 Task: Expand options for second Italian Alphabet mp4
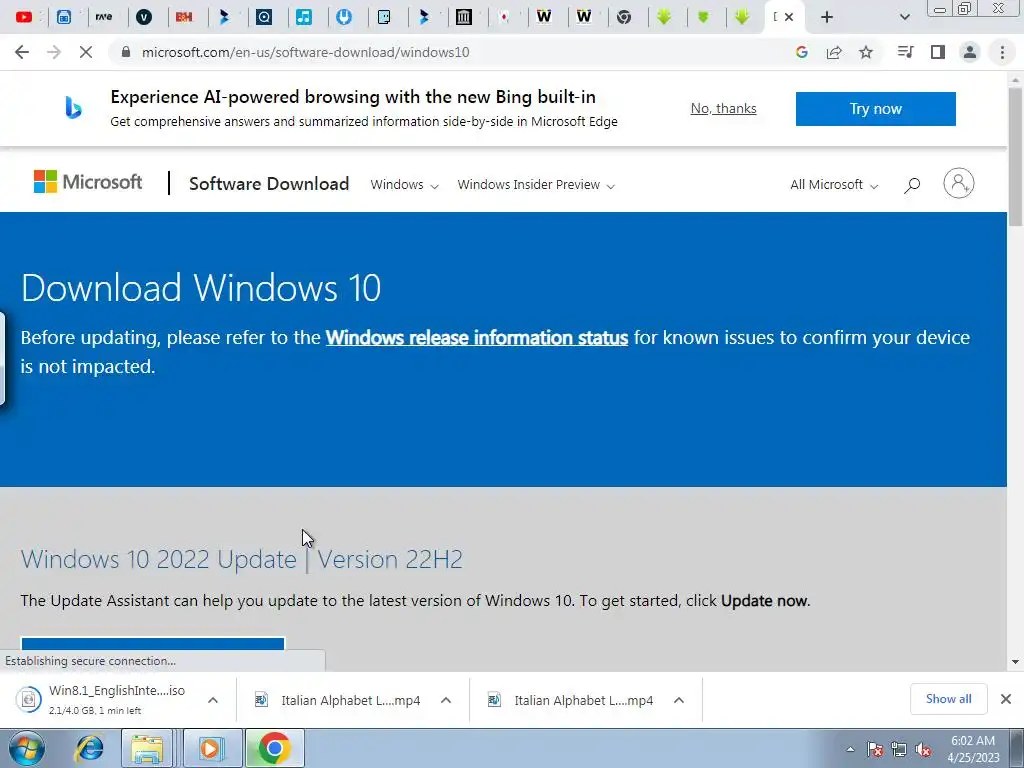click(x=679, y=700)
